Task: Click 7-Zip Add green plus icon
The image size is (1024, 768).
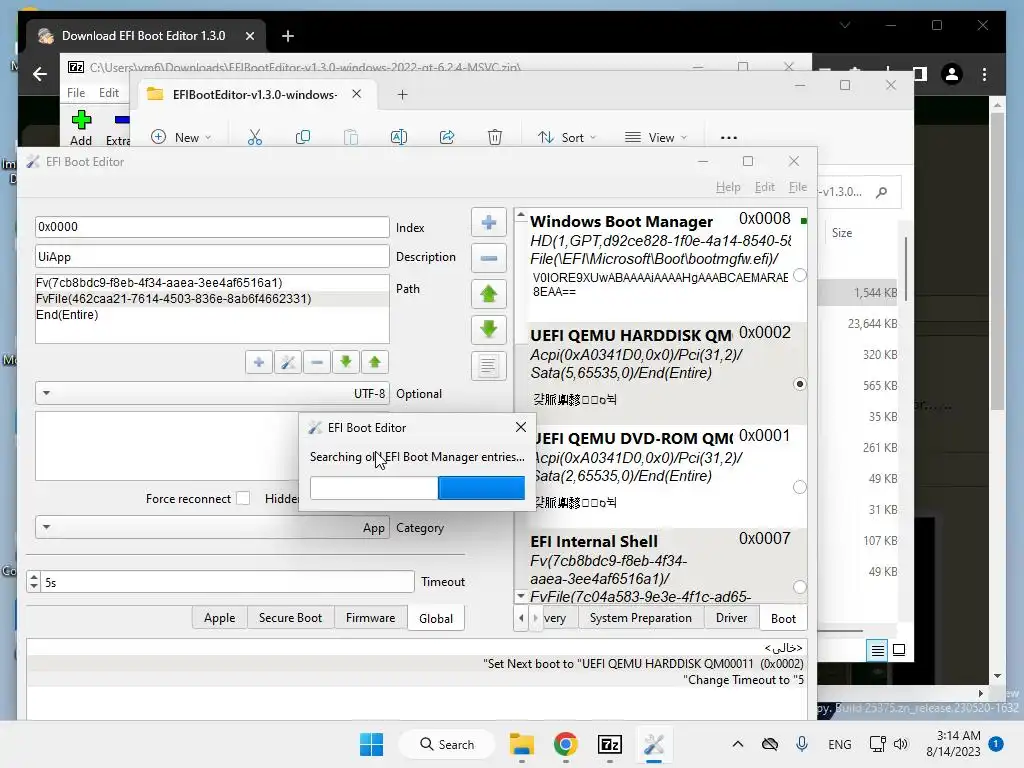Action: tap(81, 120)
